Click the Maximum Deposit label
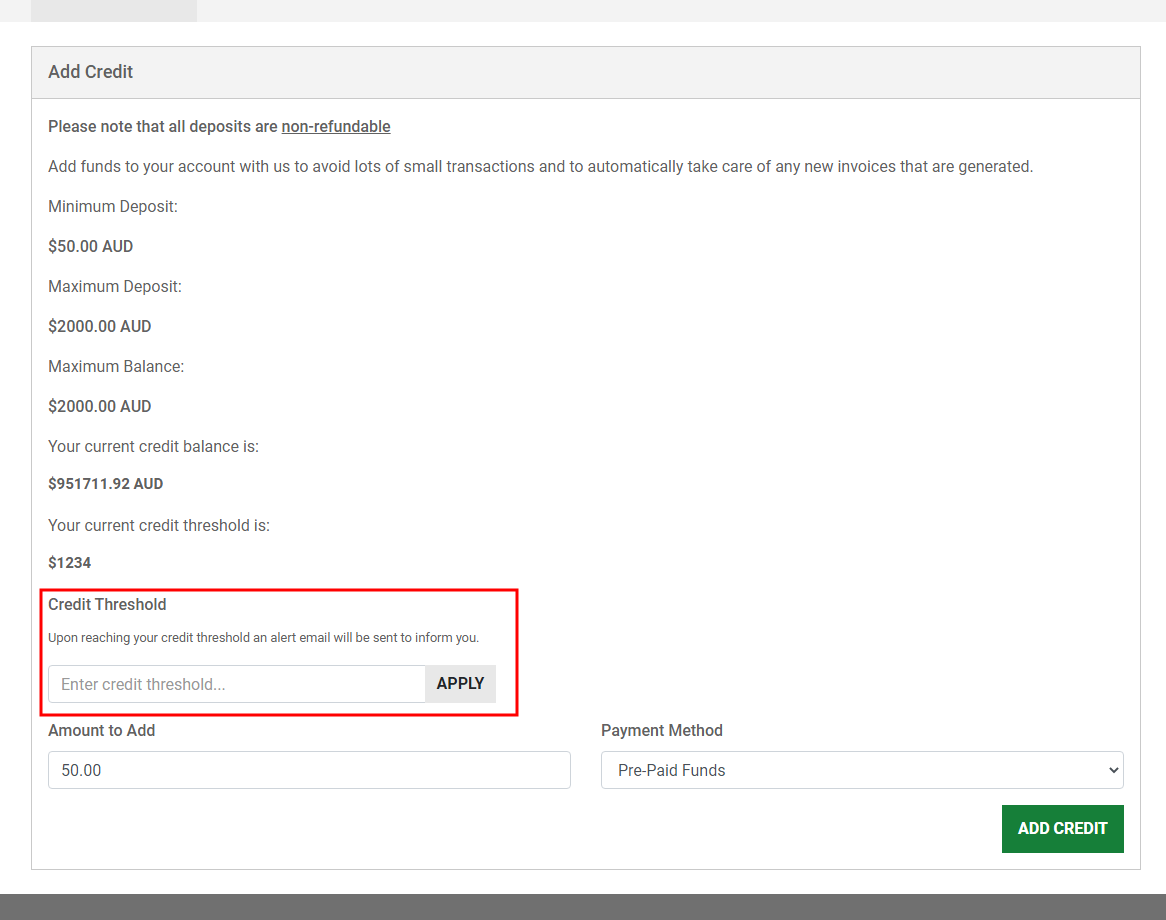The height and width of the screenshot is (920, 1166). [x=115, y=287]
